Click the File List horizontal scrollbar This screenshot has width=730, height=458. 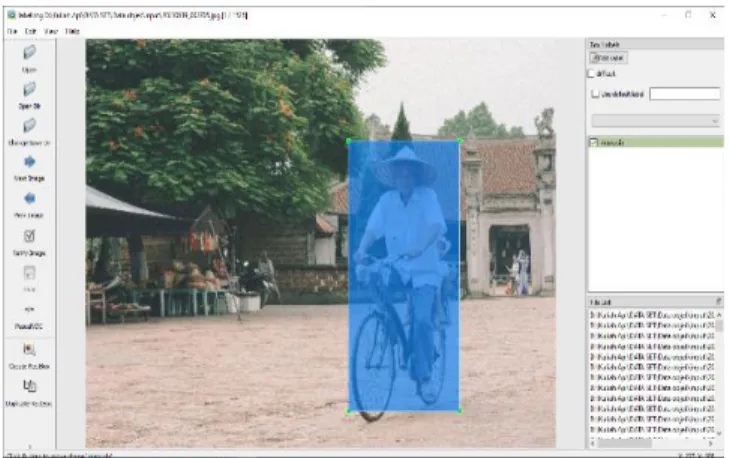click(x=624, y=444)
